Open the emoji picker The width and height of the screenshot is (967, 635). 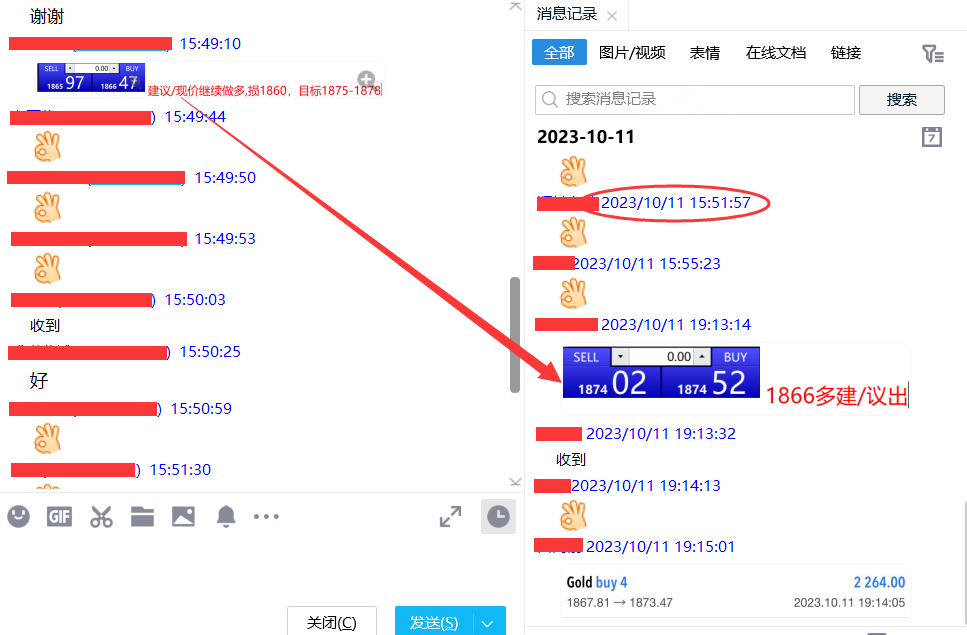(x=18, y=516)
